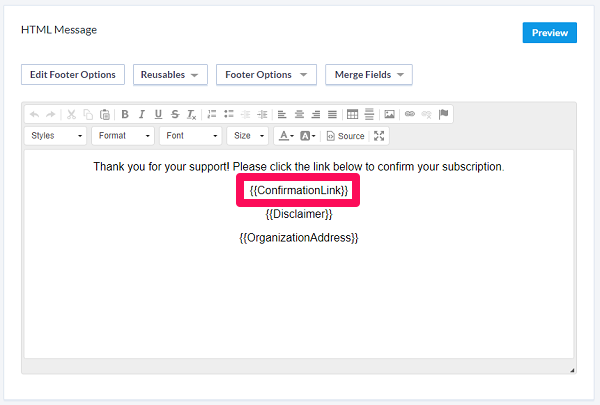This screenshot has height=405, width=600.
Task: Open the Format dropdown
Action: coord(123,136)
